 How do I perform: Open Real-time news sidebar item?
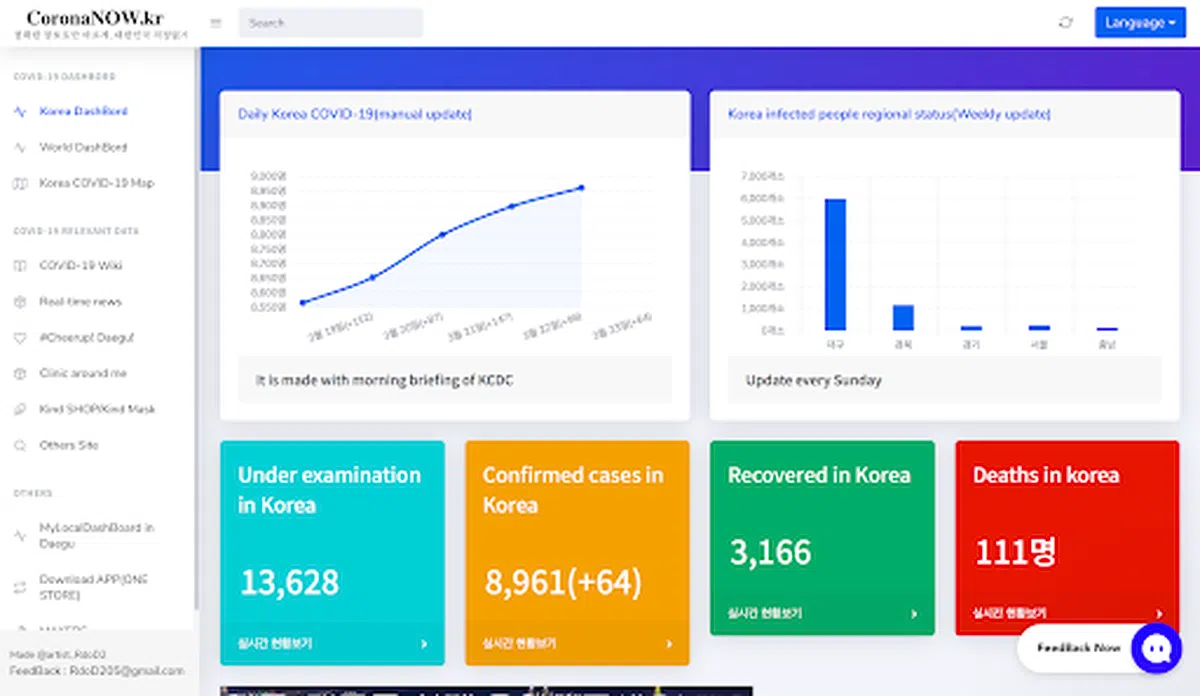(x=80, y=302)
